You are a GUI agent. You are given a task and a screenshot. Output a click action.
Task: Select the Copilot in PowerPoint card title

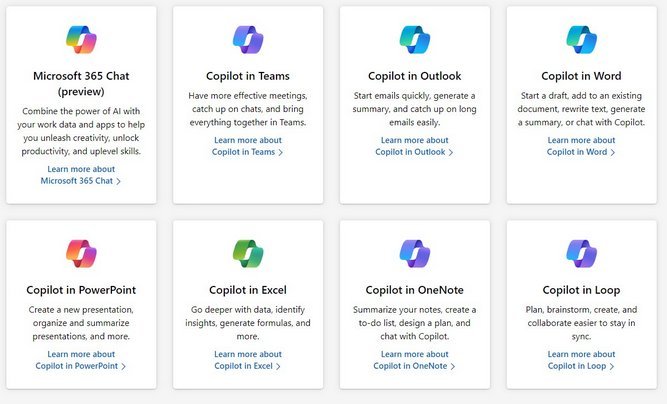[81, 290]
